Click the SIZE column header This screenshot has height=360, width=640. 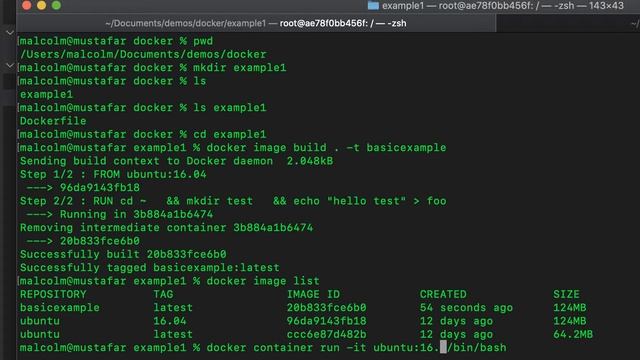click(x=566, y=294)
